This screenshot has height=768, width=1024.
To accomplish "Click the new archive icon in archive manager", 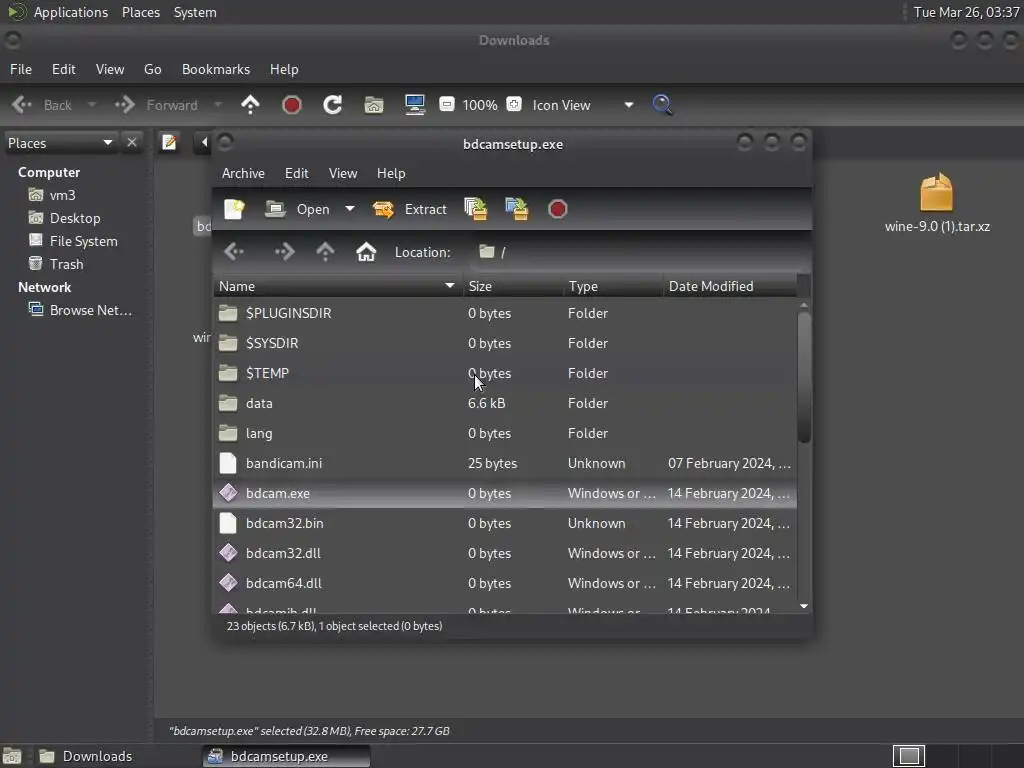I will click(x=234, y=209).
